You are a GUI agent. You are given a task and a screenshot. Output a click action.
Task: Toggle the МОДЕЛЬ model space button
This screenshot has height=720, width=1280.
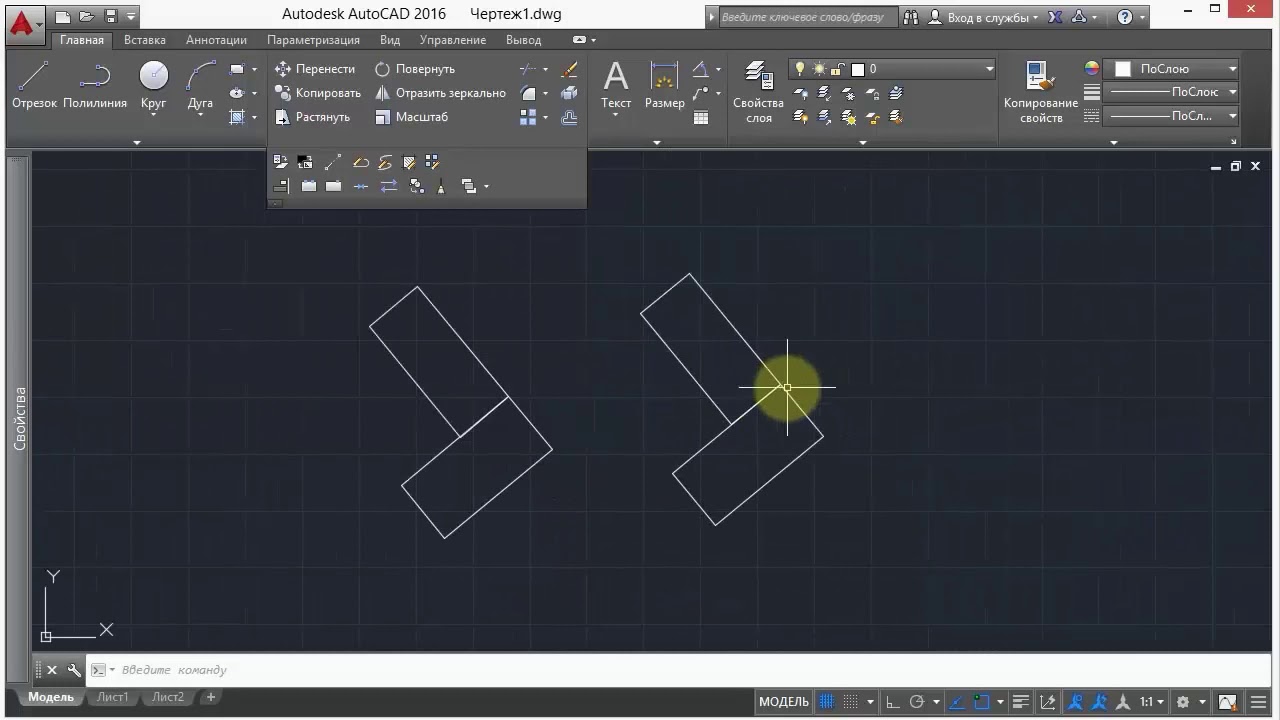(x=784, y=702)
